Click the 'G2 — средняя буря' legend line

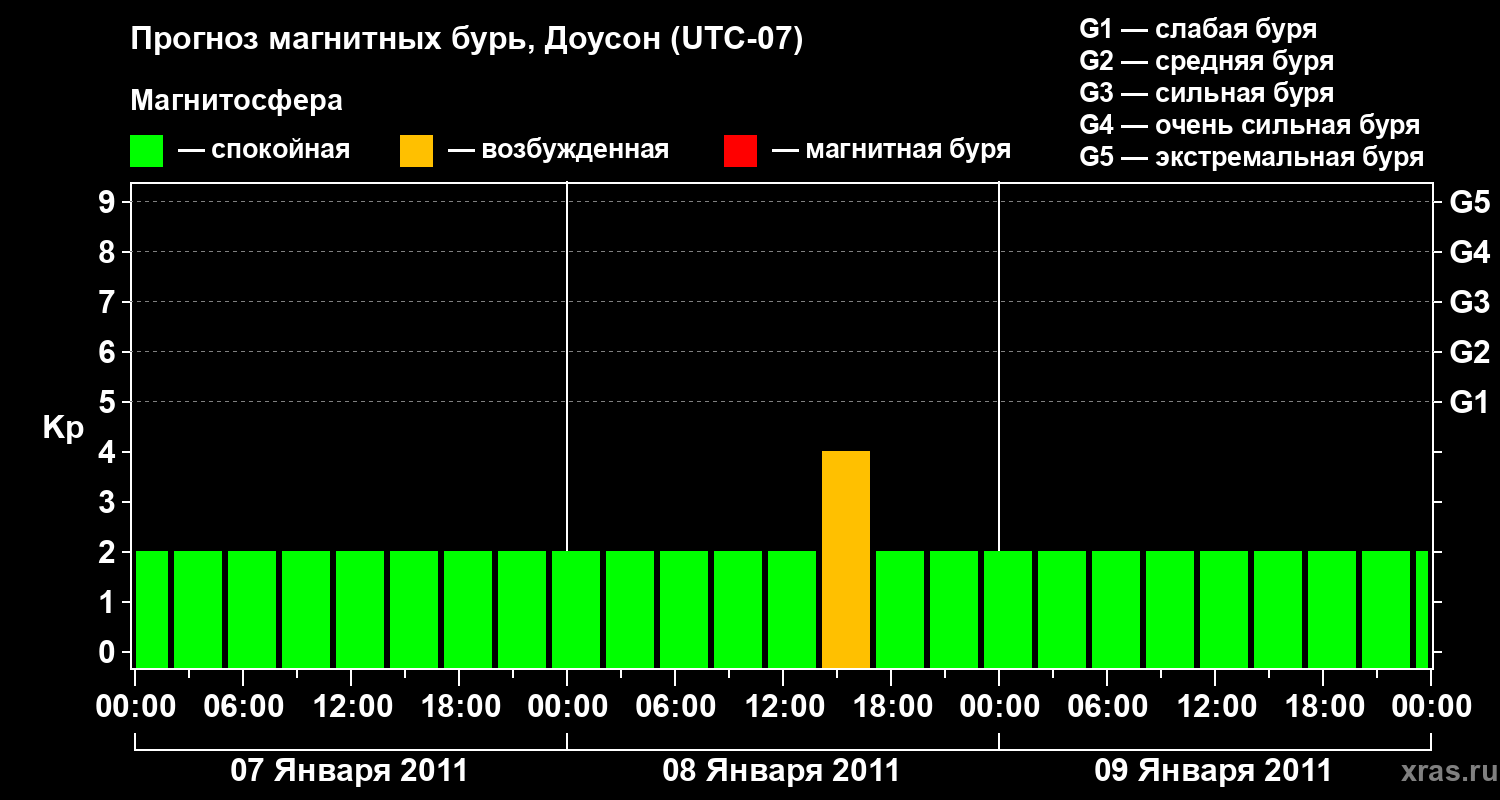(x=1207, y=61)
